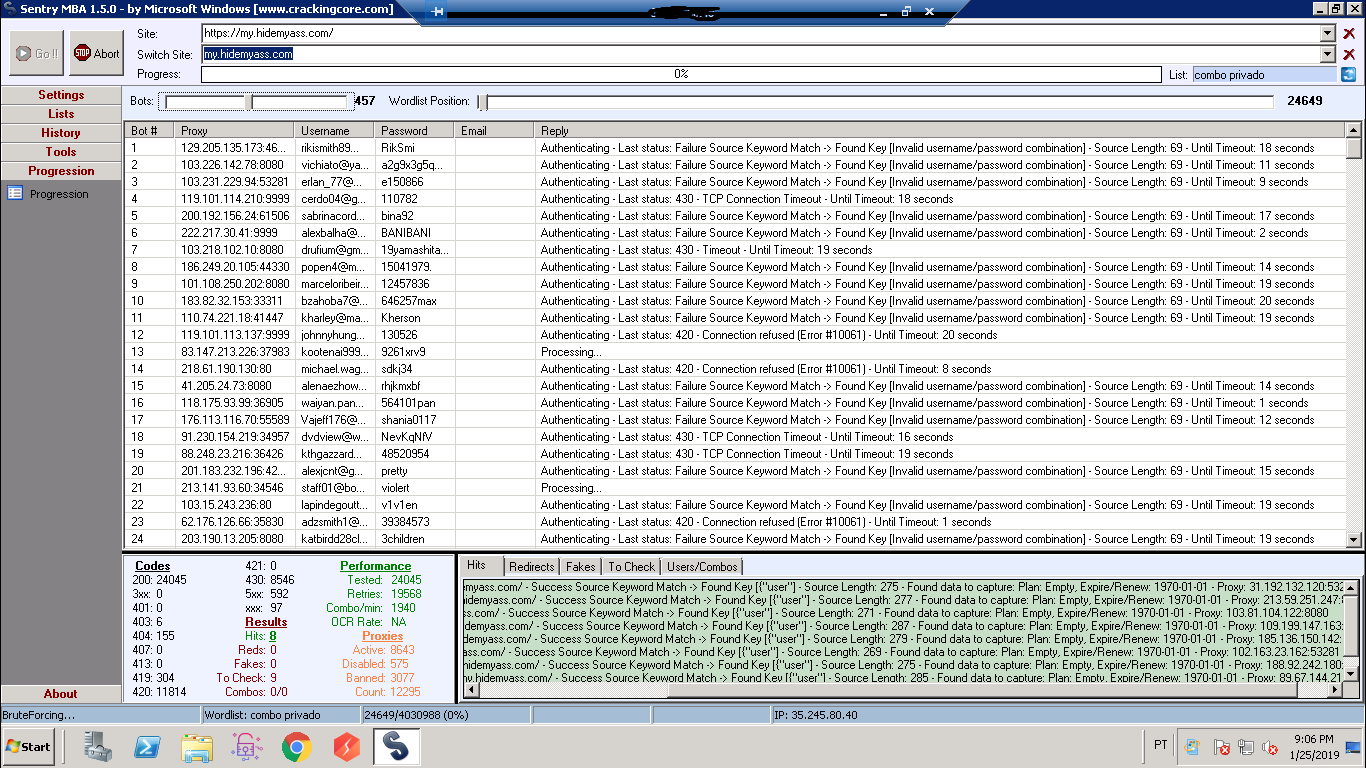1366x768 pixels.
Task: Click the bot table scroll-up arrow
Action: (x=1354, y=130)
